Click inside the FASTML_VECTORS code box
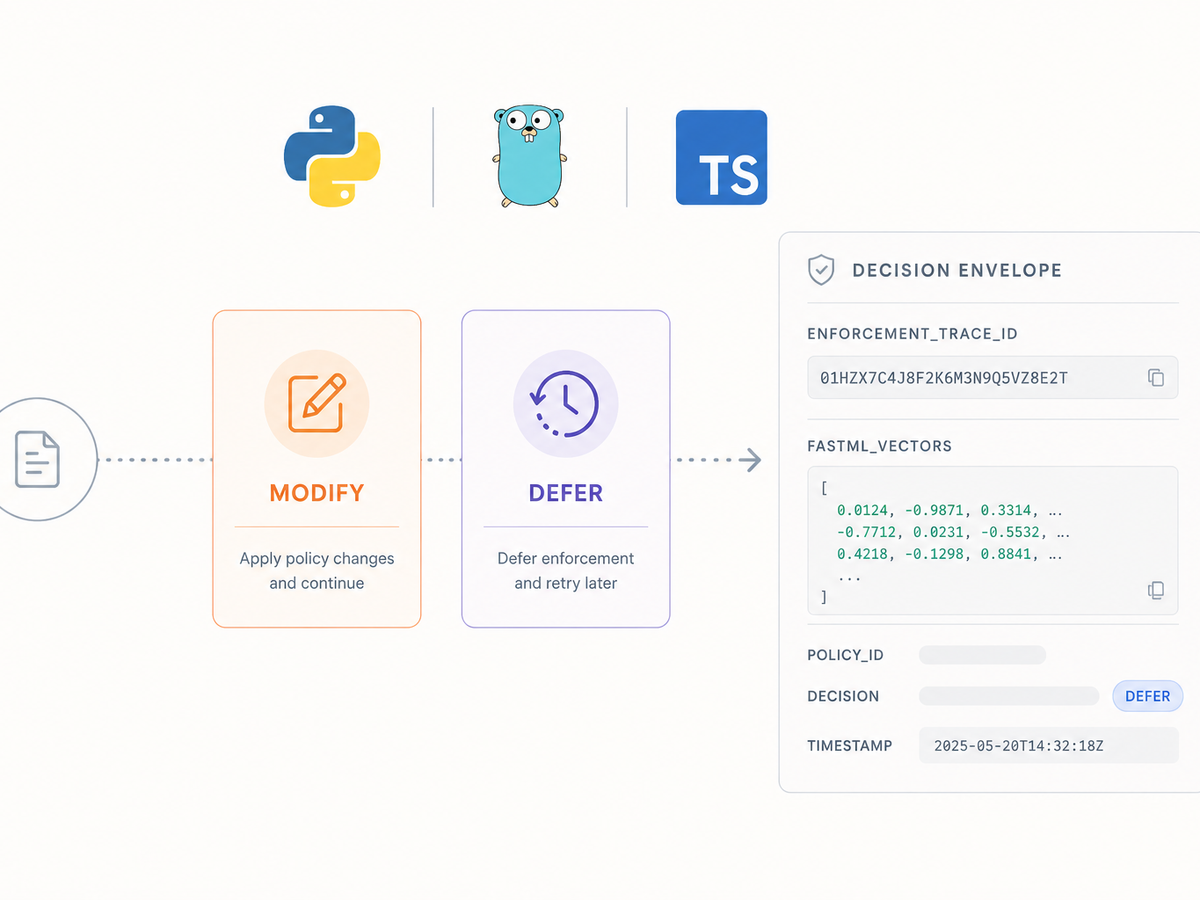Image resolution: width=1200 pixels, height=900 pixels. (993, 541)
